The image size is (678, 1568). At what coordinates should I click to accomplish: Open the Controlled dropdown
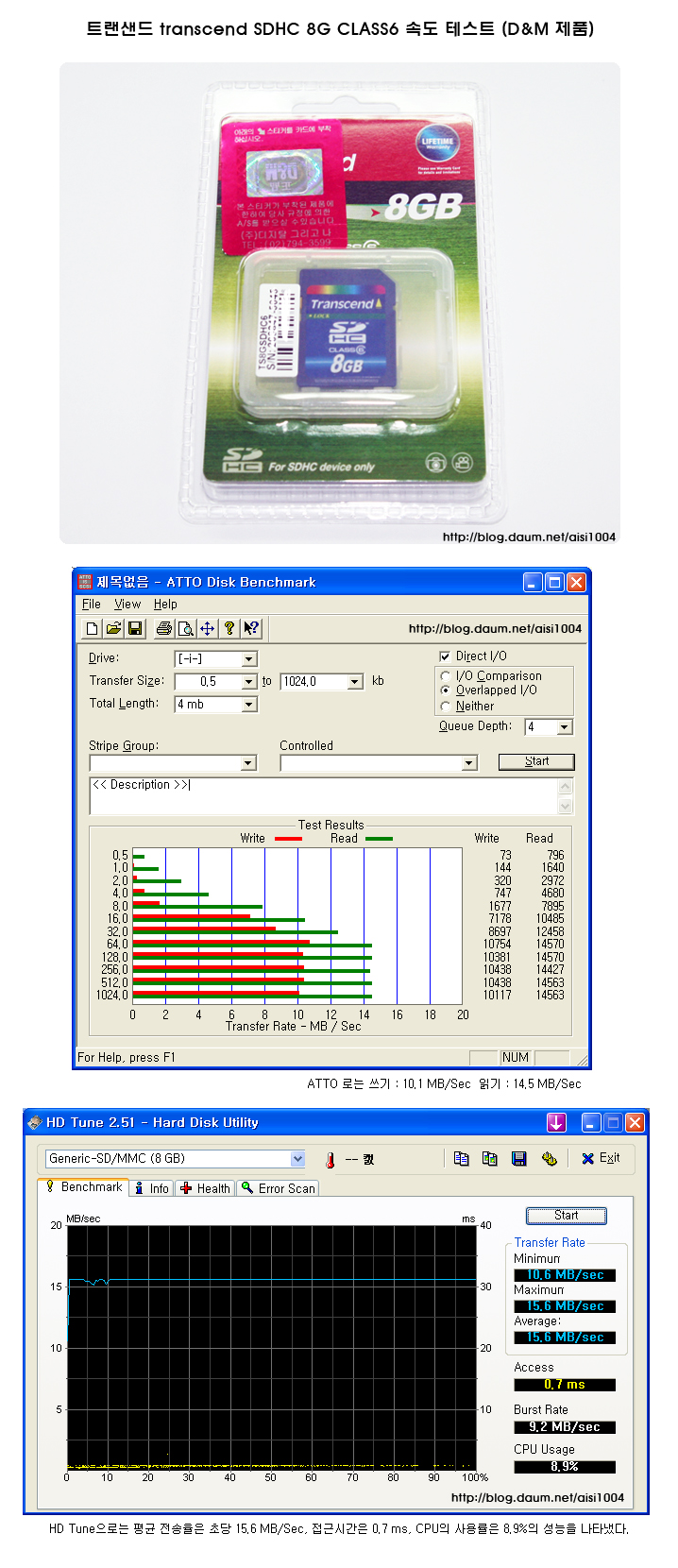coord(469,763)
